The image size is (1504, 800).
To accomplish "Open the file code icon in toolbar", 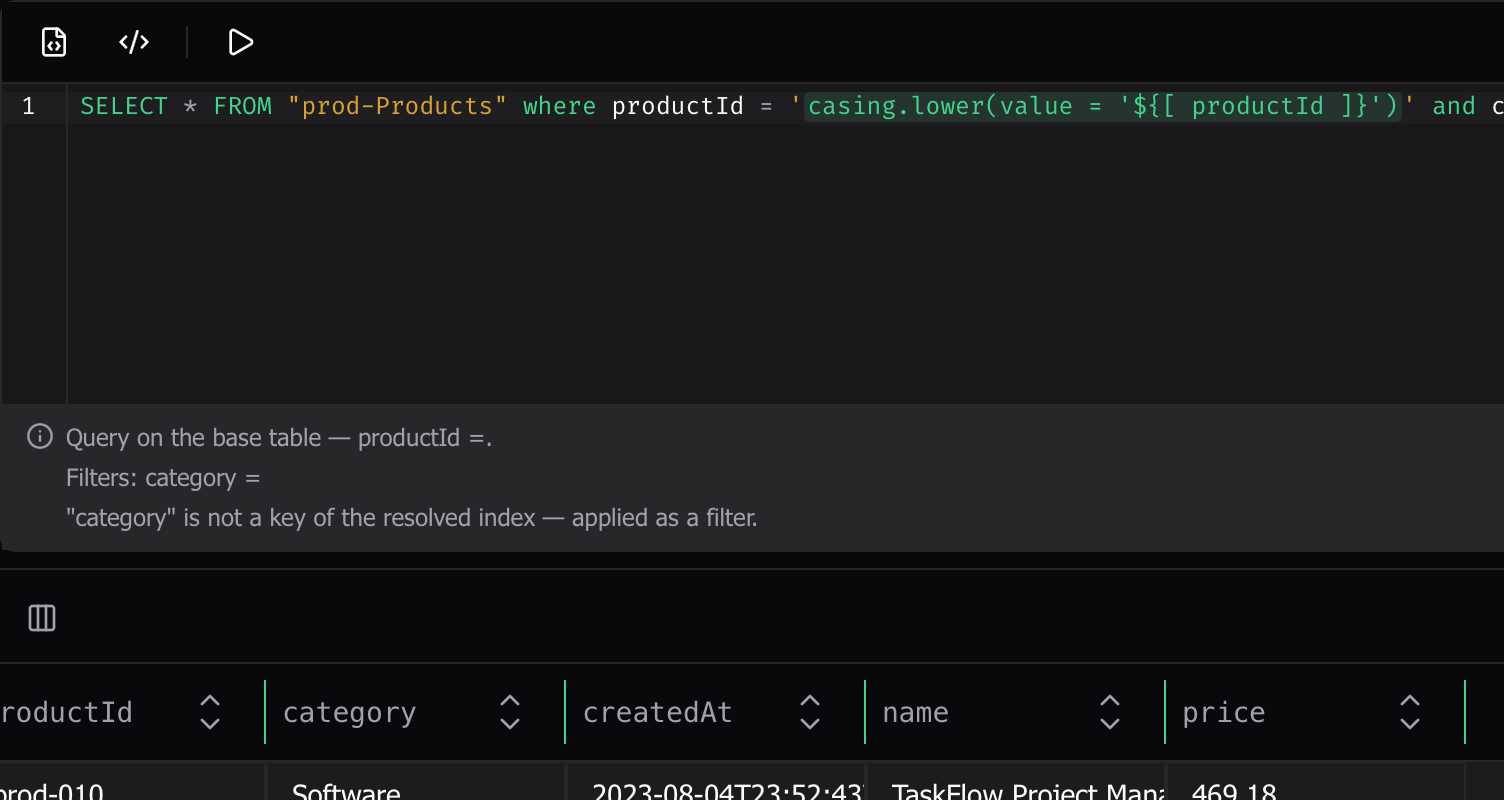I will click(54, 42).
